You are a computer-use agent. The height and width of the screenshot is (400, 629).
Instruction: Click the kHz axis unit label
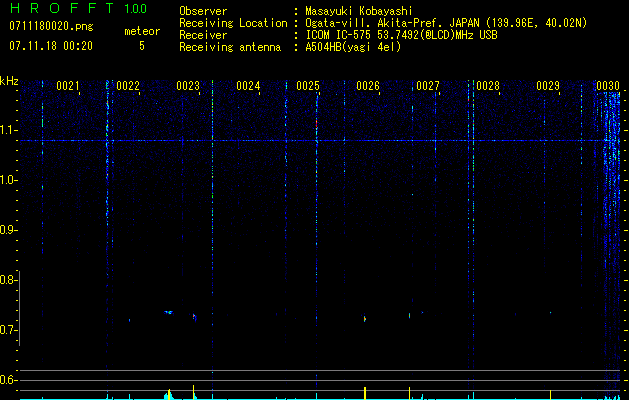tap(9, 81)
